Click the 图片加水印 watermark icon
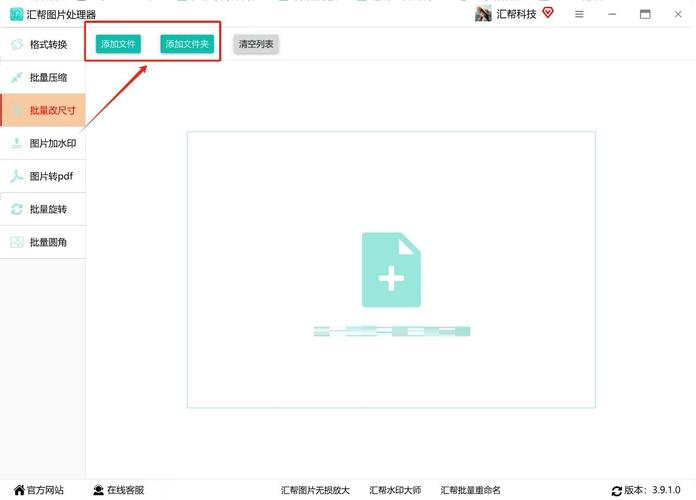Image resolution: width=696 pixels, height=500 pixels. coord(17,144)
